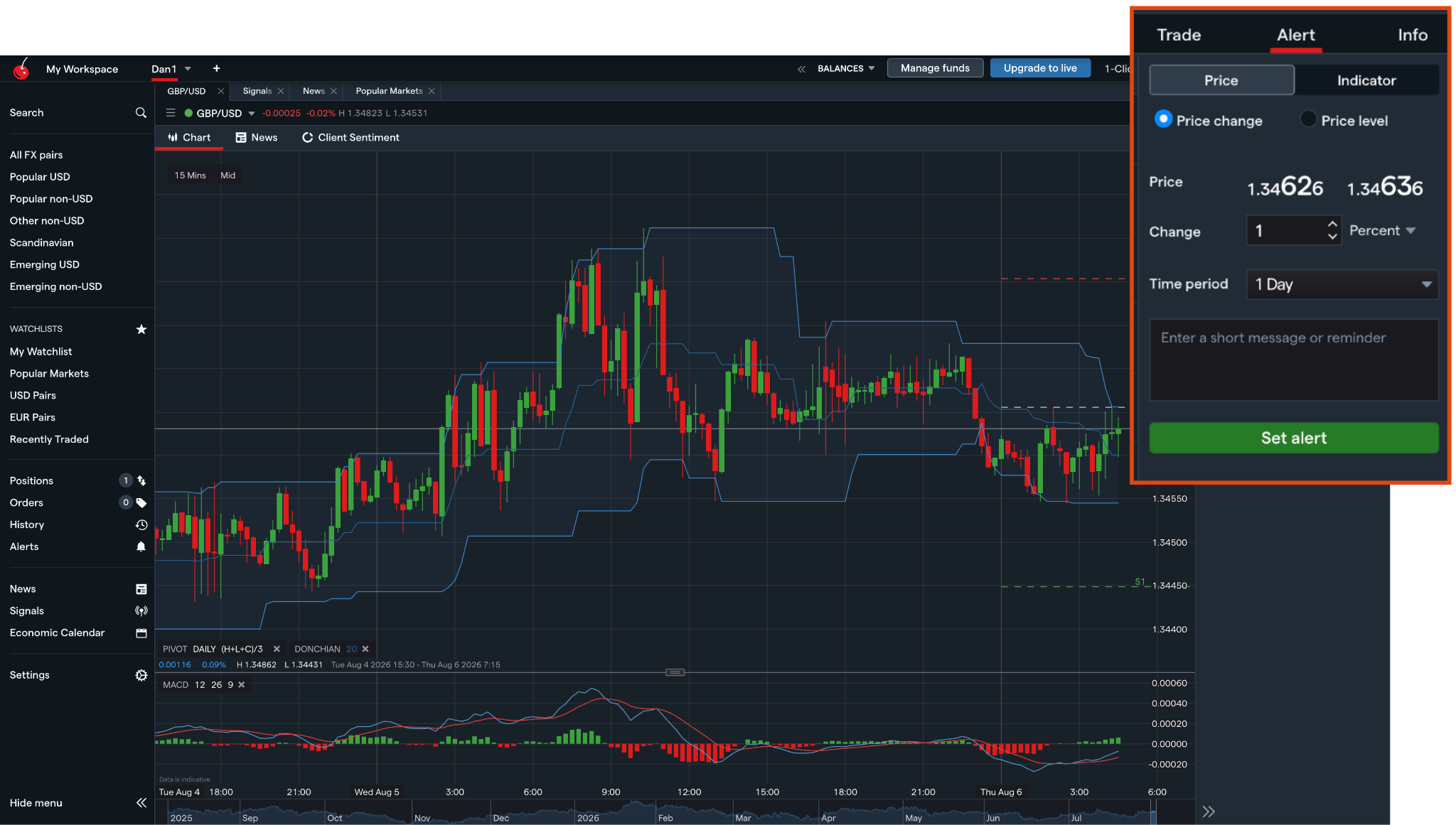This screenshot has height=825, width=1456.
Task: Click the alert message text box
Action: tap(1294, 360)
